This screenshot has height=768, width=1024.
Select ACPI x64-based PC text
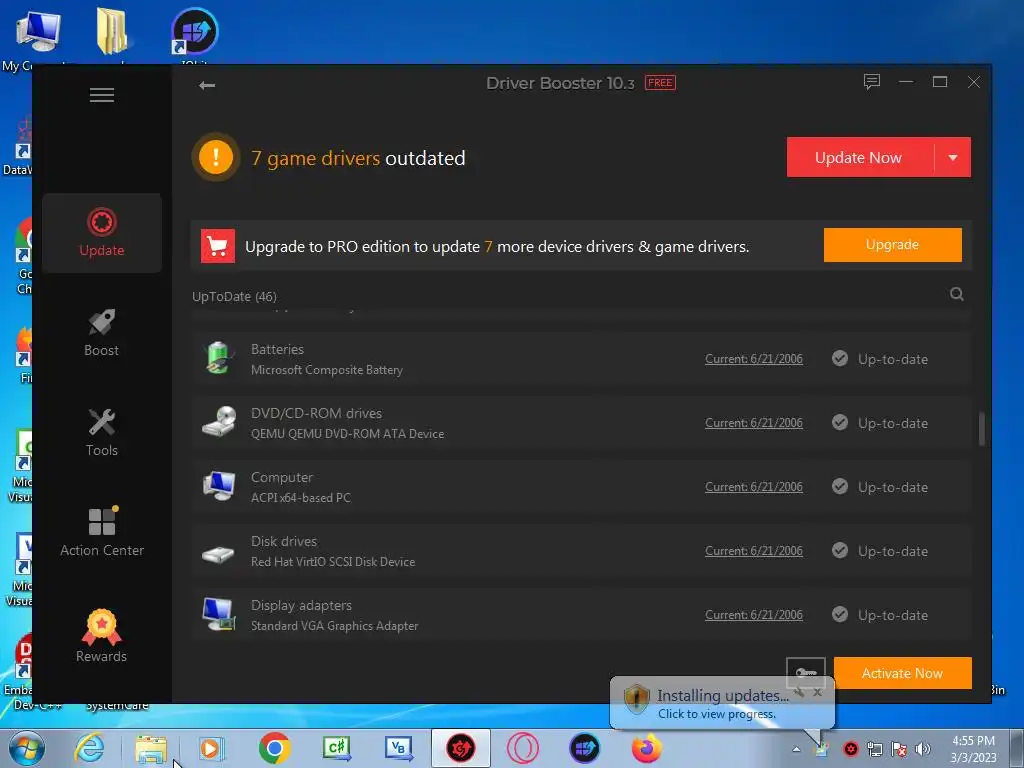[x=300, y=498]
